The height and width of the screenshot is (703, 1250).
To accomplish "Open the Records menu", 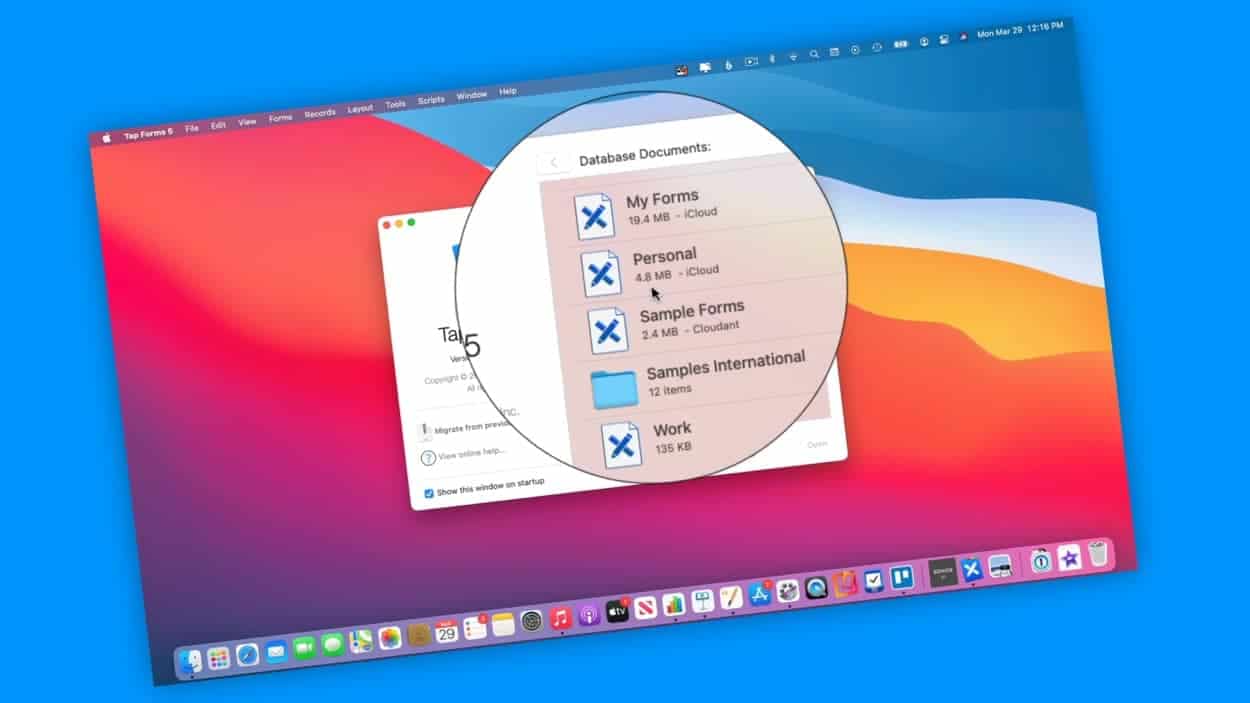I will [x=319, y=113].
